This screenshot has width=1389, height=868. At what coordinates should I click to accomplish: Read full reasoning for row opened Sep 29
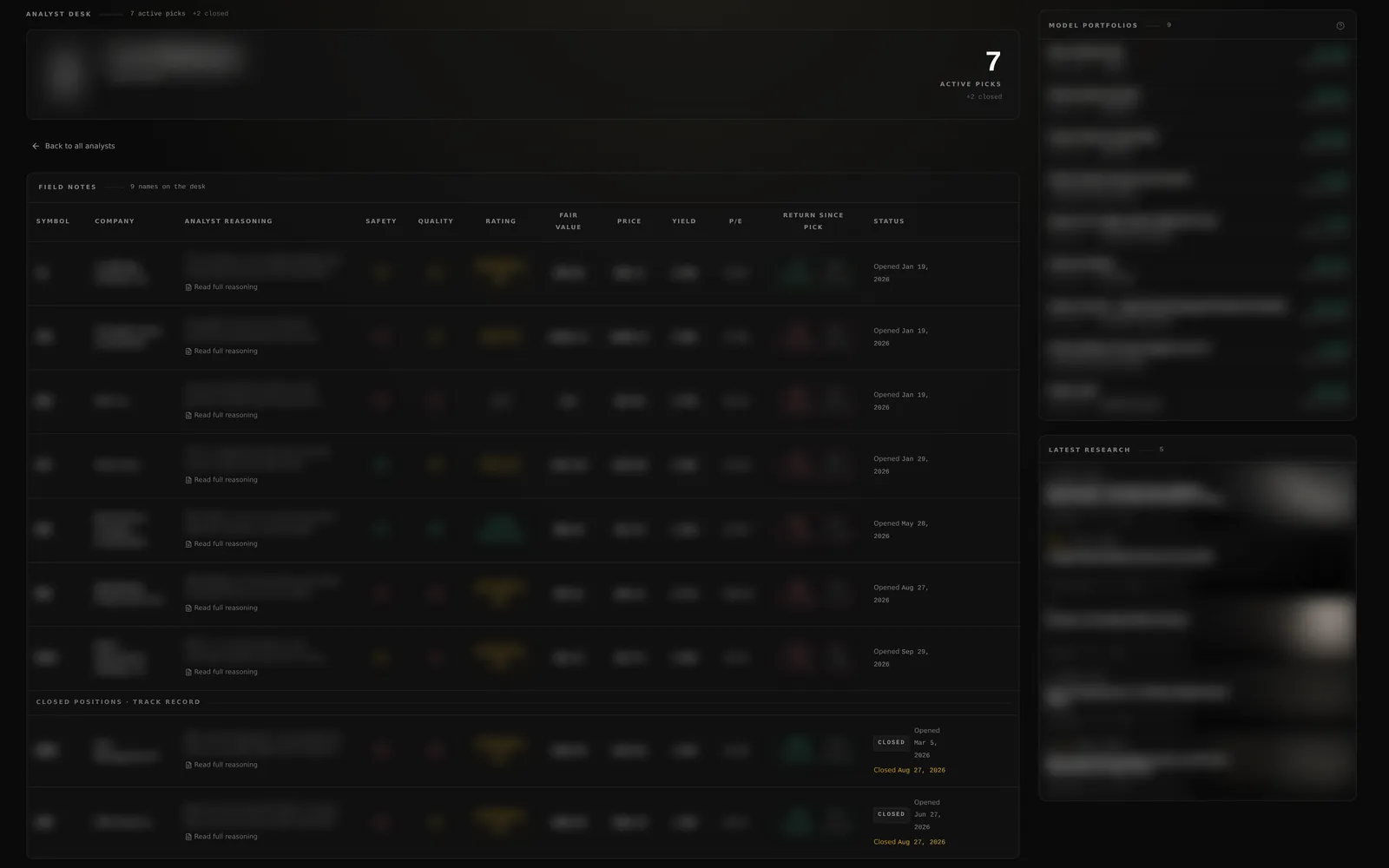pyautogui.click(x=221, y=673)
